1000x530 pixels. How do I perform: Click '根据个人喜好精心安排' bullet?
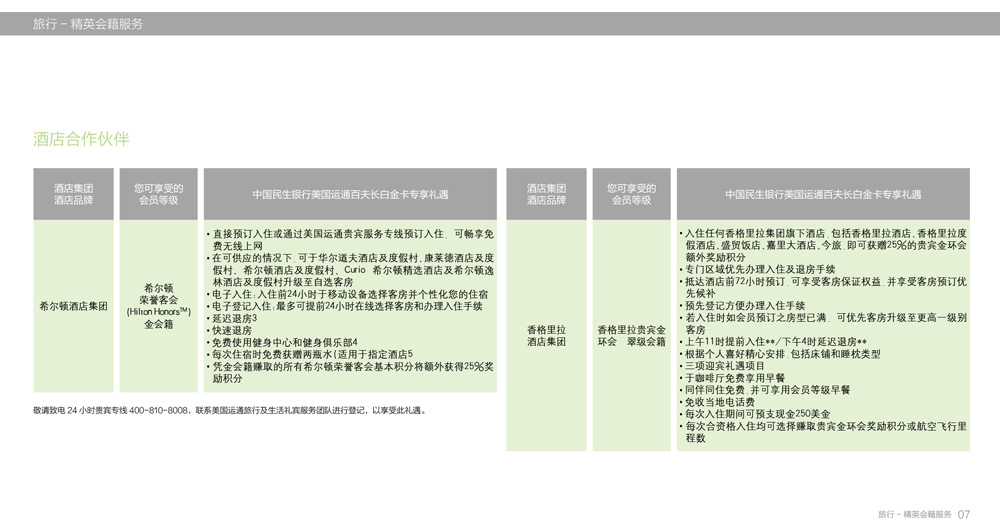point(780,354)
